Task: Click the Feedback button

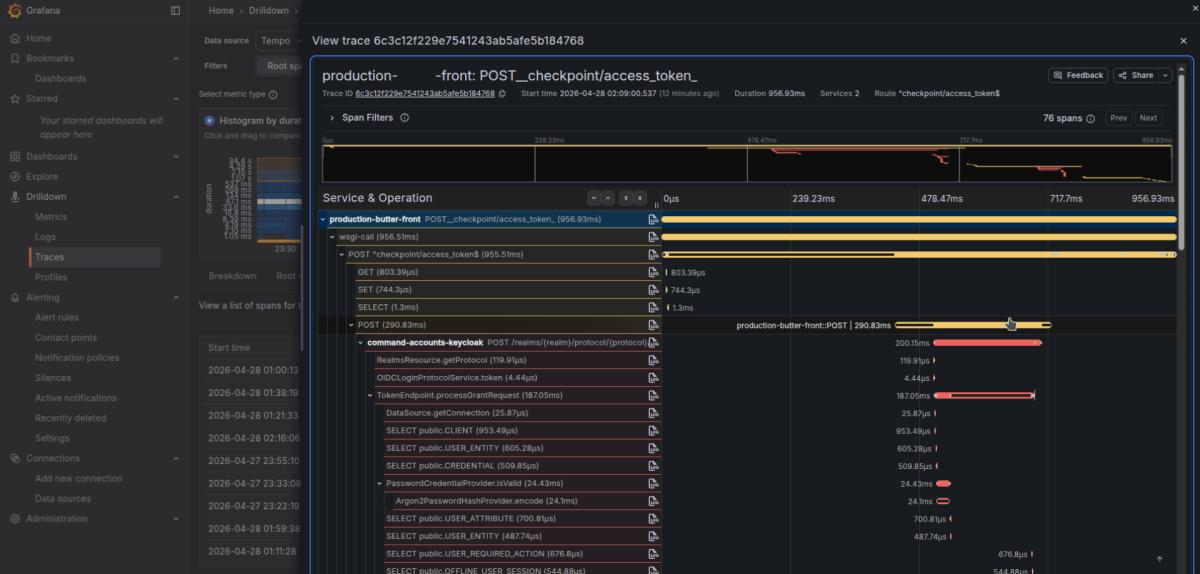Action: pyautogui.click(x=1078, y=75)
